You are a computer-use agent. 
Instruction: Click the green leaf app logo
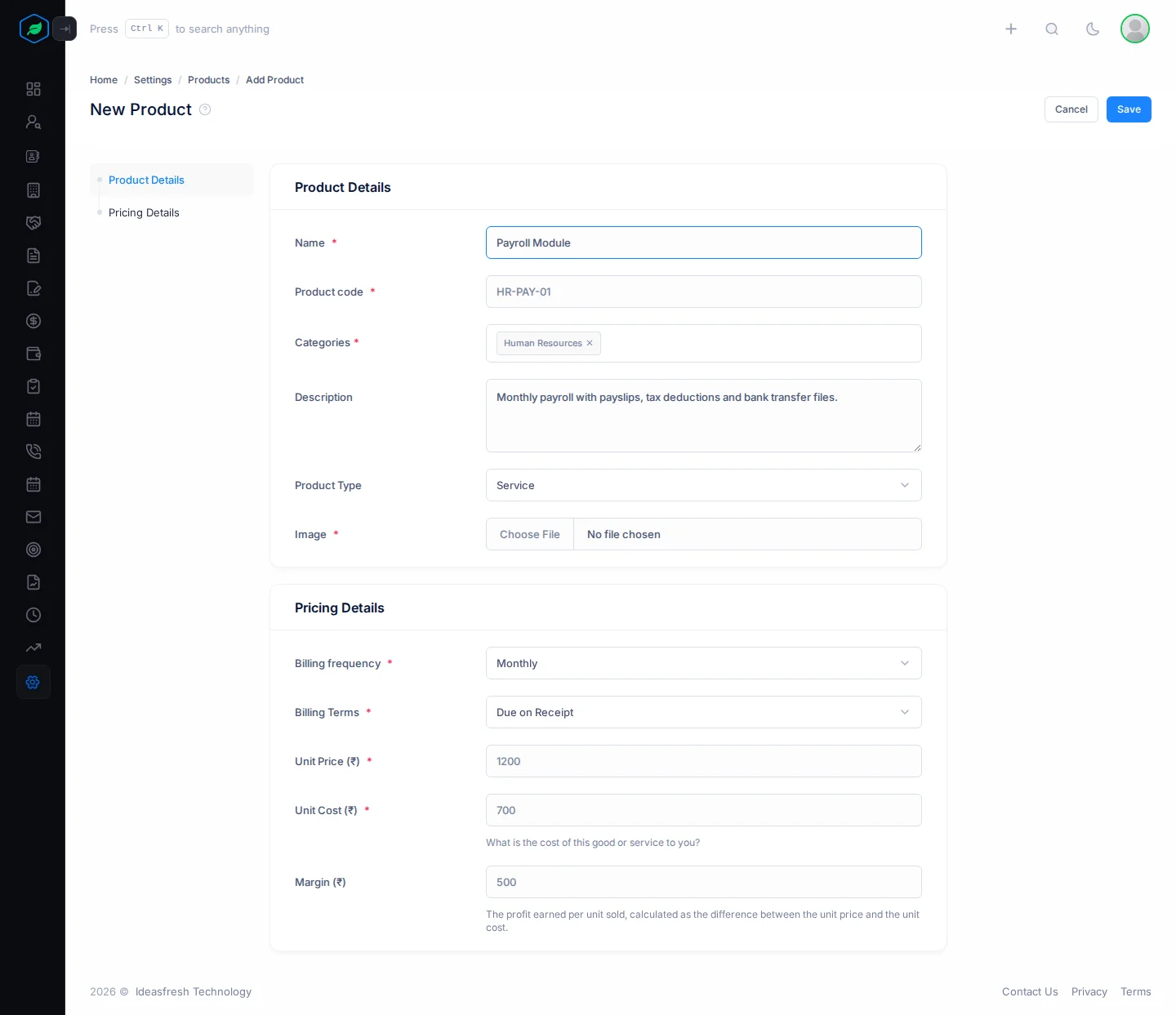(34, 29)
